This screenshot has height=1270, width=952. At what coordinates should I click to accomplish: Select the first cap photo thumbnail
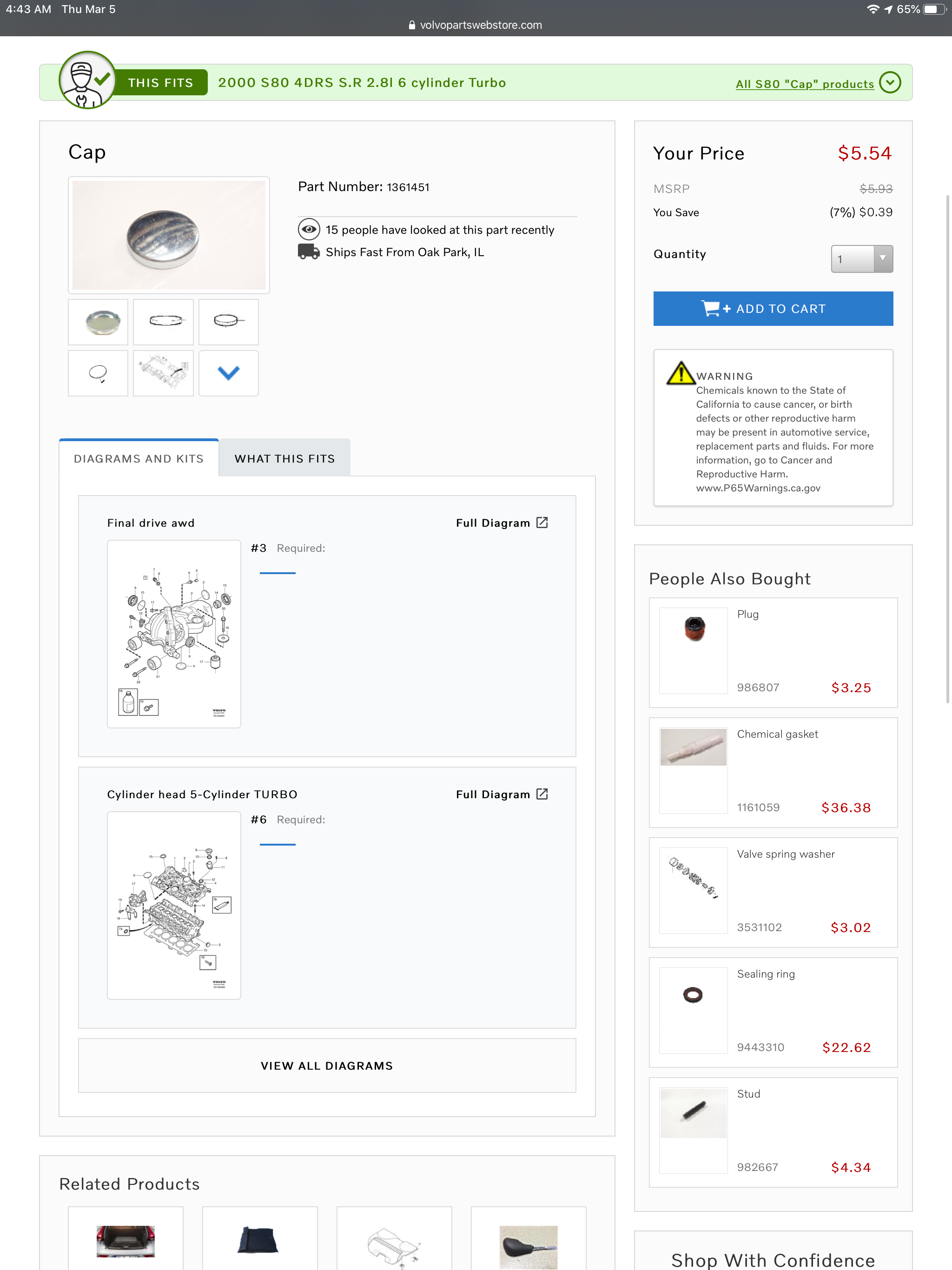pos(98,322)
